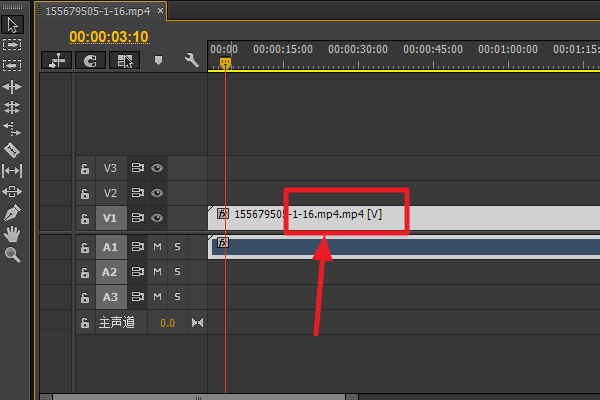Toggle Linked Selection button
This screenshot has width=600, height=400.
point(124,60)
